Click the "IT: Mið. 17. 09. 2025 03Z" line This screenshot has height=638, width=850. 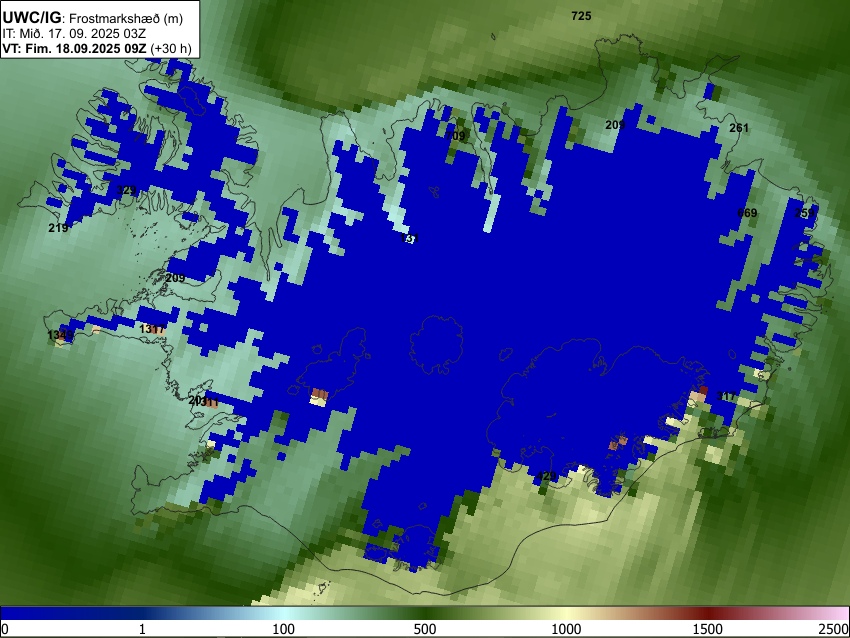coord(74,34)
